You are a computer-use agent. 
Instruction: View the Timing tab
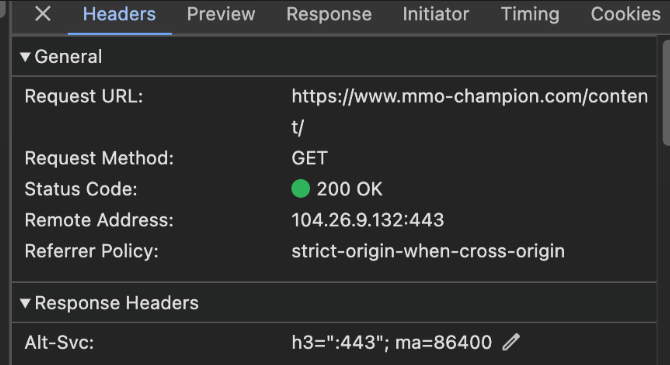click(530, 14)
